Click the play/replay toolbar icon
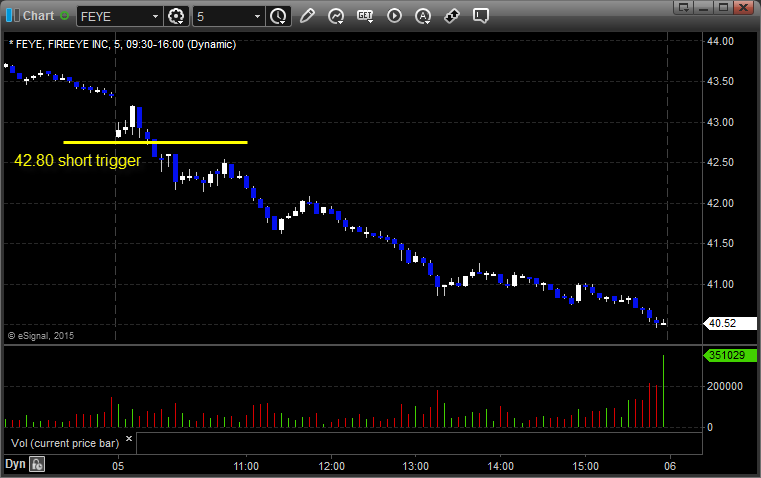This screenshot has height=478, width=761. pyautogui.click(x=394, y=16)
